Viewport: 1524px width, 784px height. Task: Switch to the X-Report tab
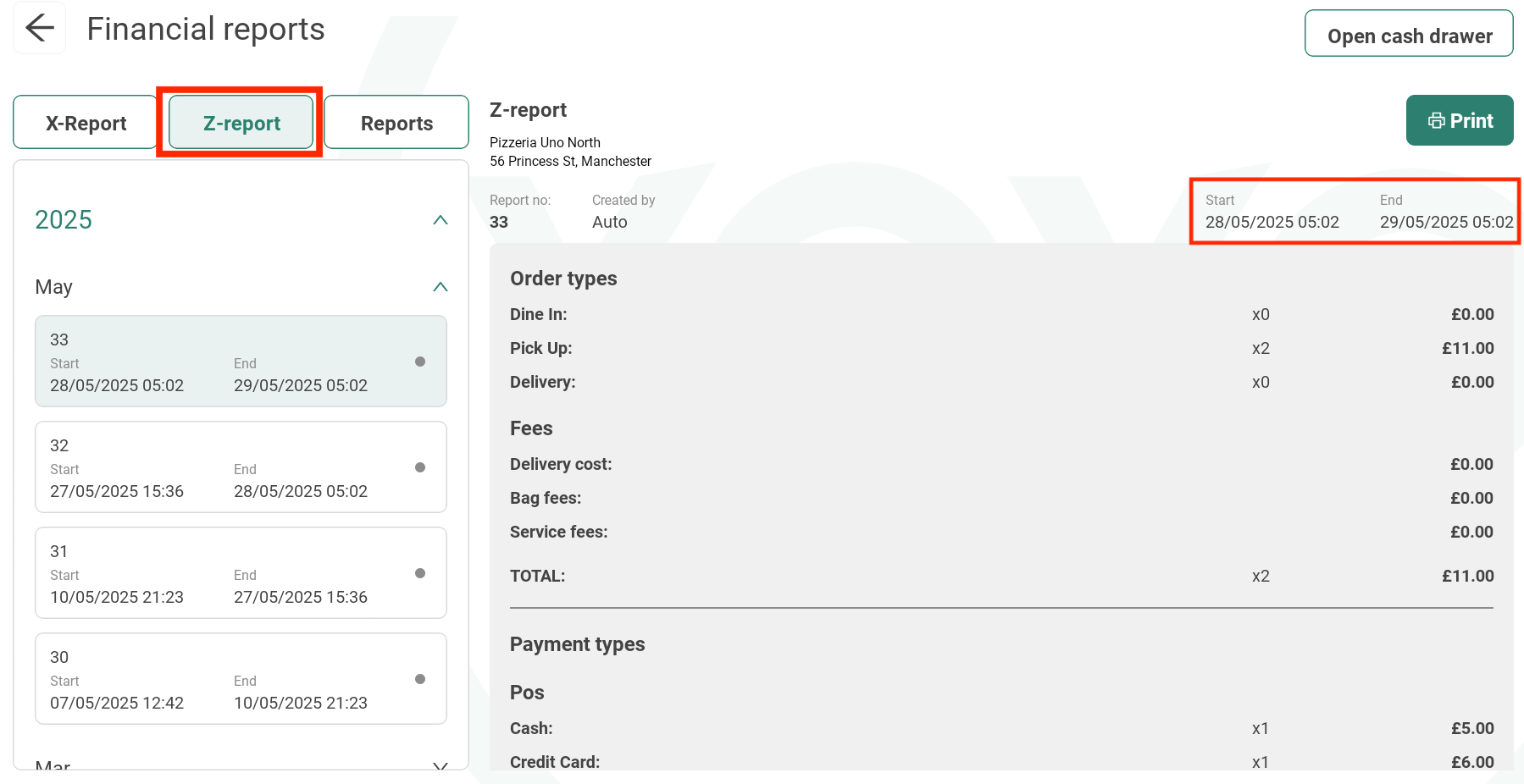(x=86, y=123)
